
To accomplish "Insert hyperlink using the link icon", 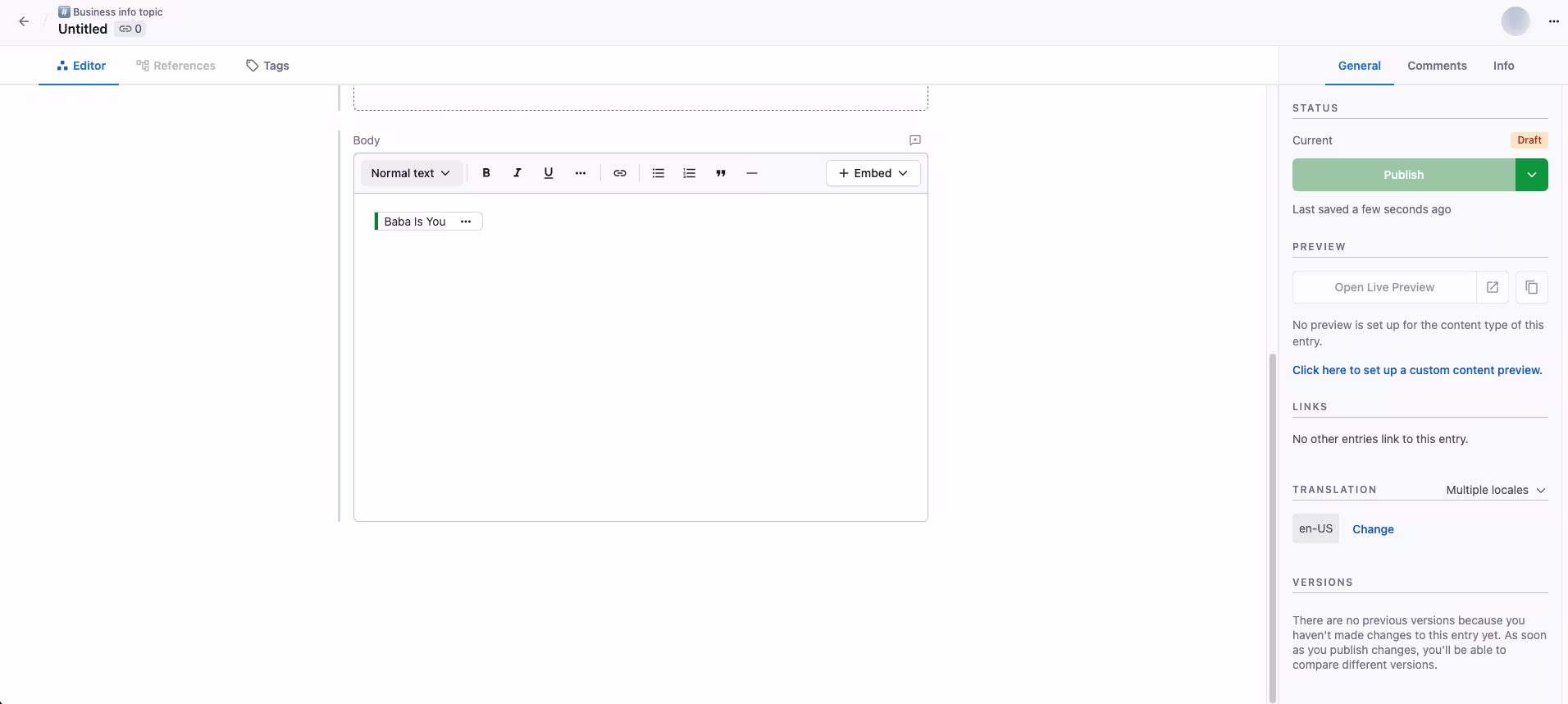I will coord(620,173).
